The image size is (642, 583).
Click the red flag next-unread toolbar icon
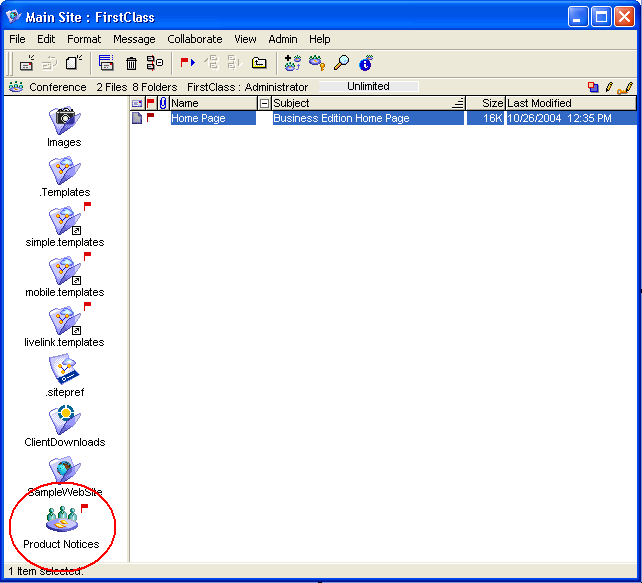pos(187,63)
